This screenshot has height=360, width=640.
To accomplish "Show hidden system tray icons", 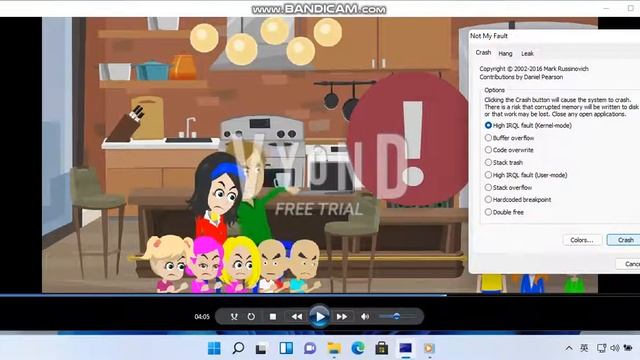I will pyautogui.click(x=569, y=348).
